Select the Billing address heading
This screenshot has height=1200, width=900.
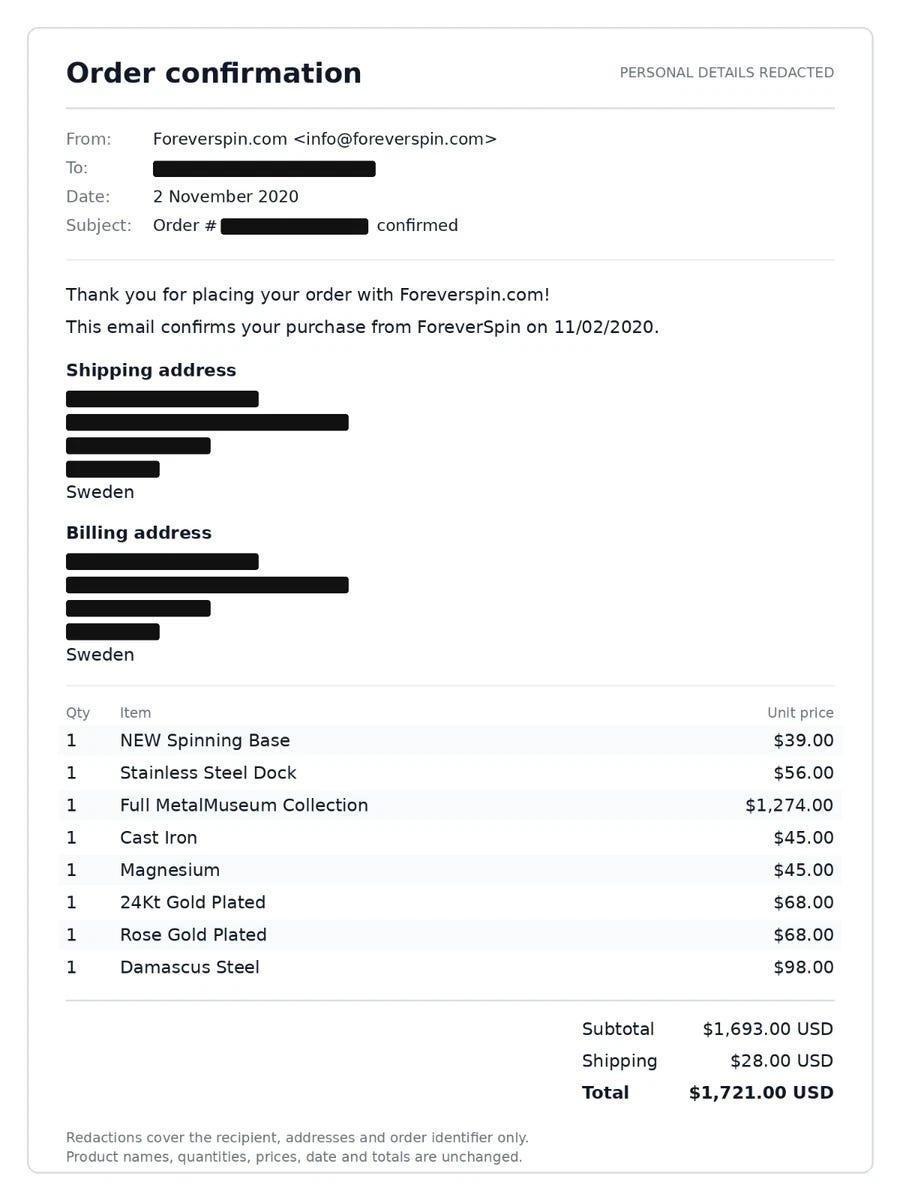pyautogui.click(x=139, y=533)
